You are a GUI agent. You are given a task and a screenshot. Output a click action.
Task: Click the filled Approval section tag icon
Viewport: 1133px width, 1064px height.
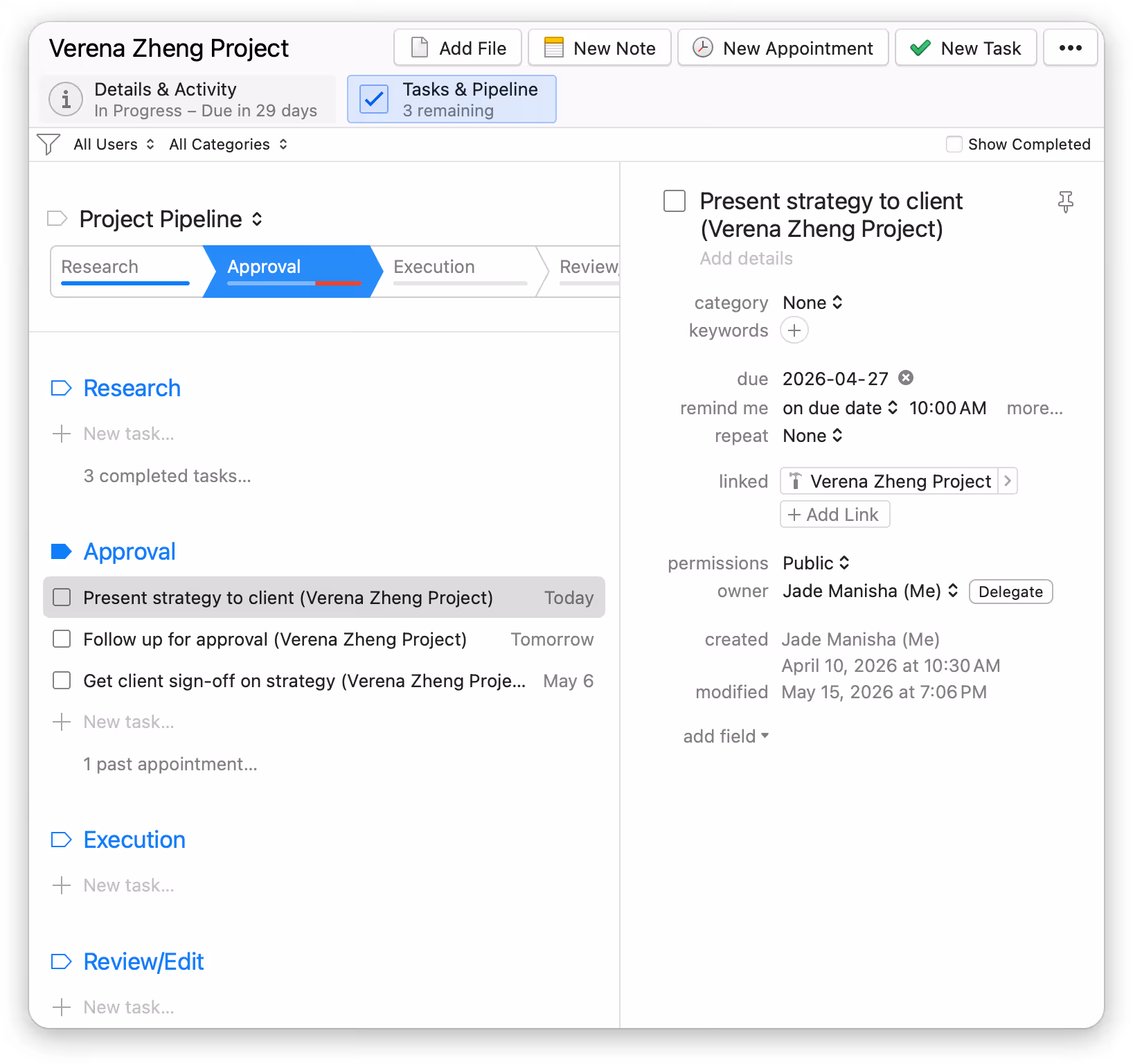click(62, 551)
